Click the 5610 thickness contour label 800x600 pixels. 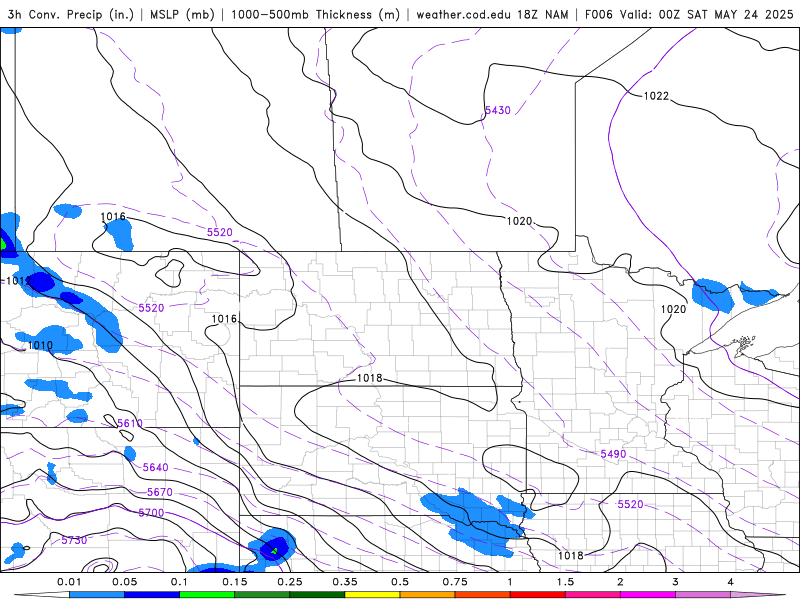pos(130,423)
